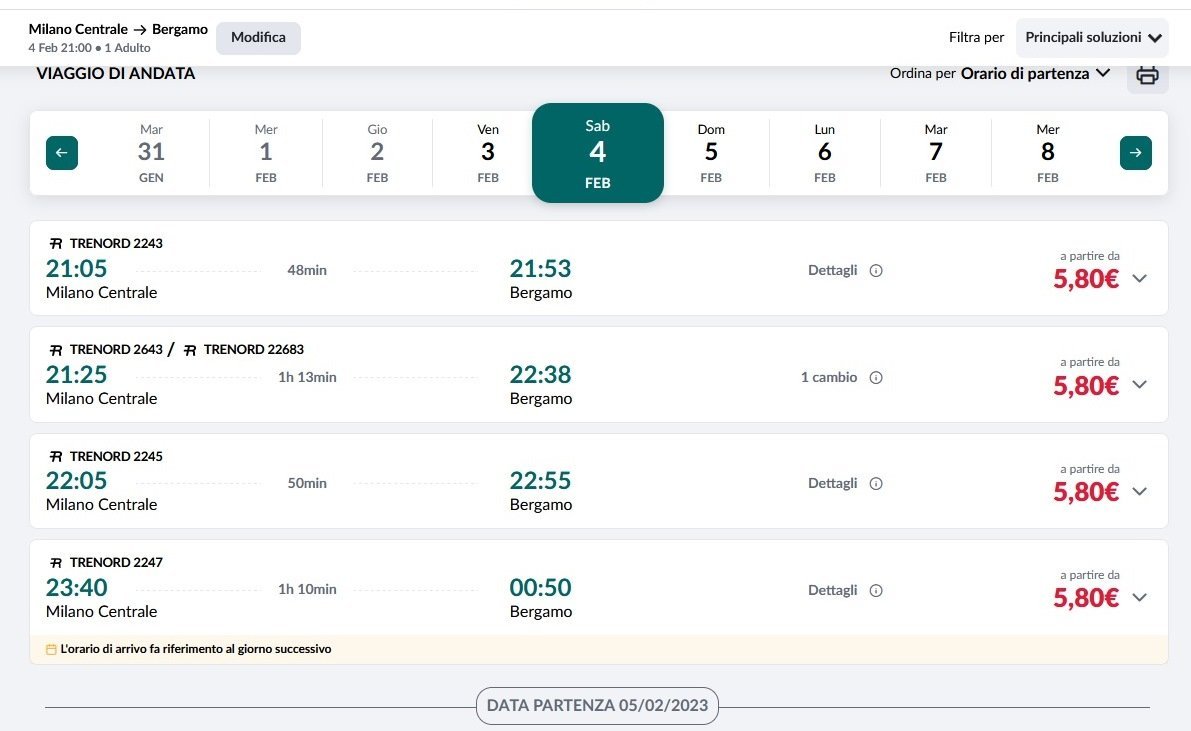Screen dimensions: 1191x731
Task: Expand fare details for 23:40 train
Action: click(x=1139, y=598)
